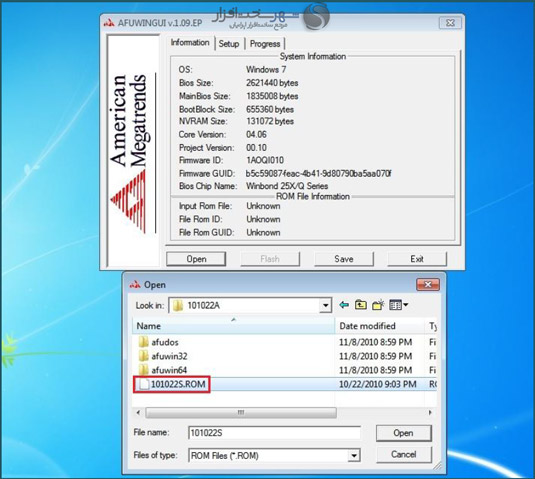Close the Open dialog window

(428, 285)
